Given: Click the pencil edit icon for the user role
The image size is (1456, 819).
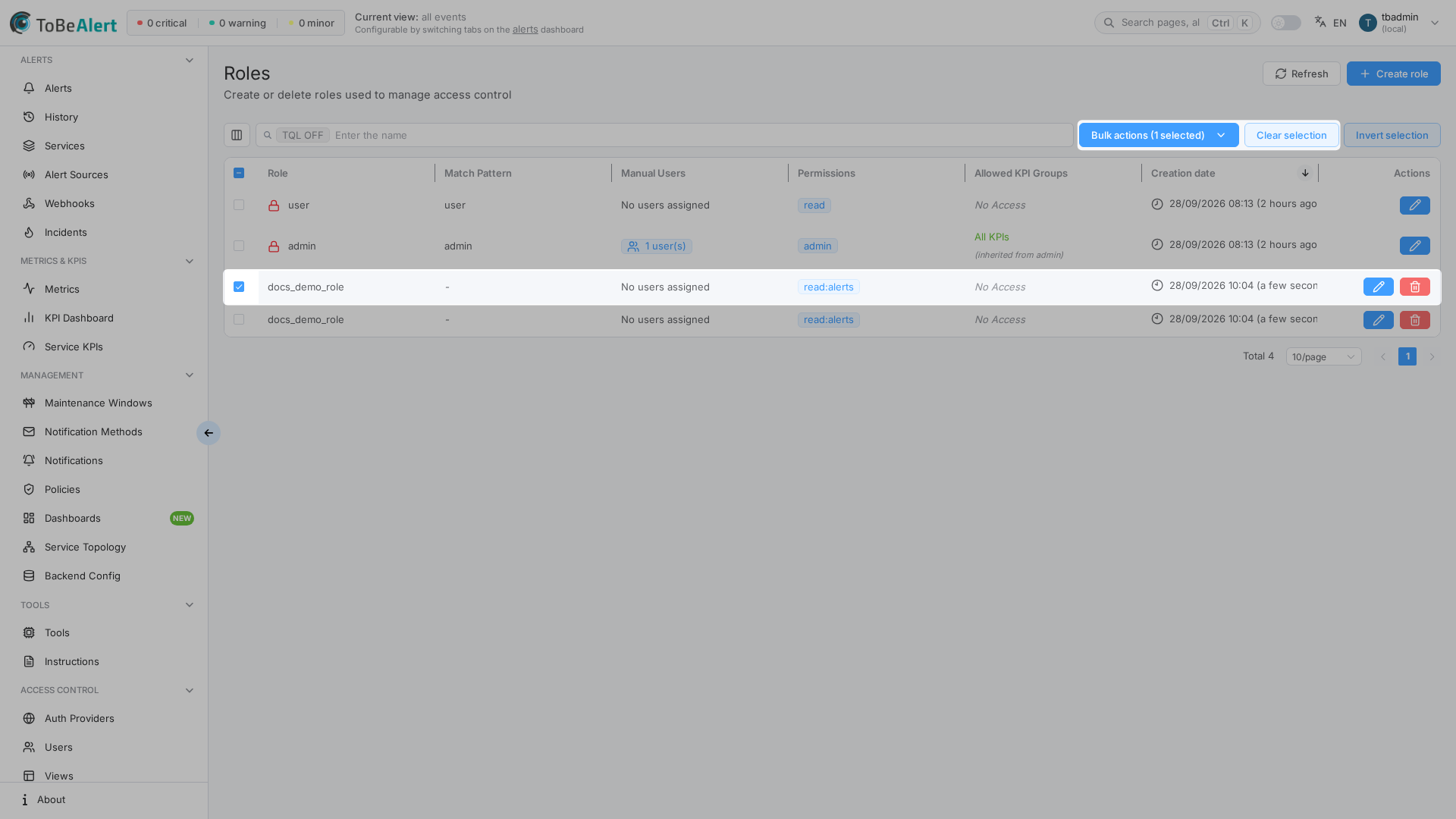Looking at the screenshot, I should point(1414,206).
